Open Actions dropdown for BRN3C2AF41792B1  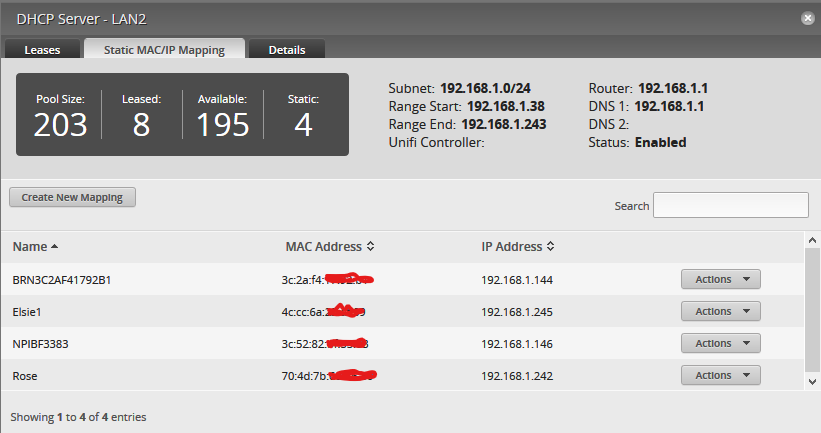720,279
